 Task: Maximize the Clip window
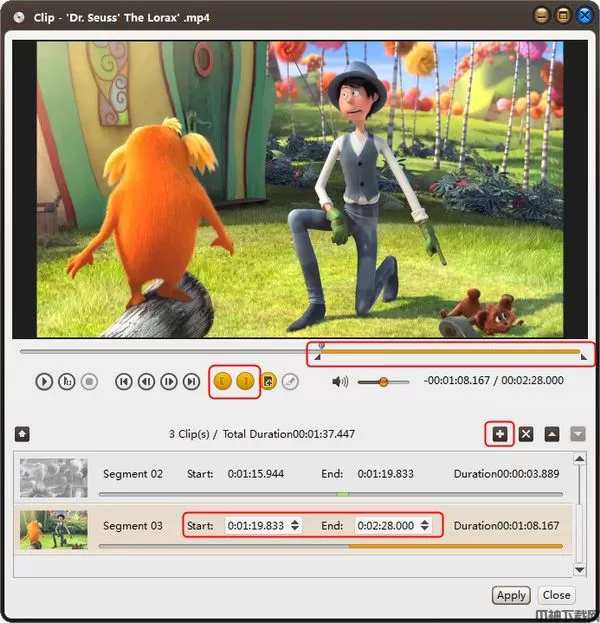563,16
